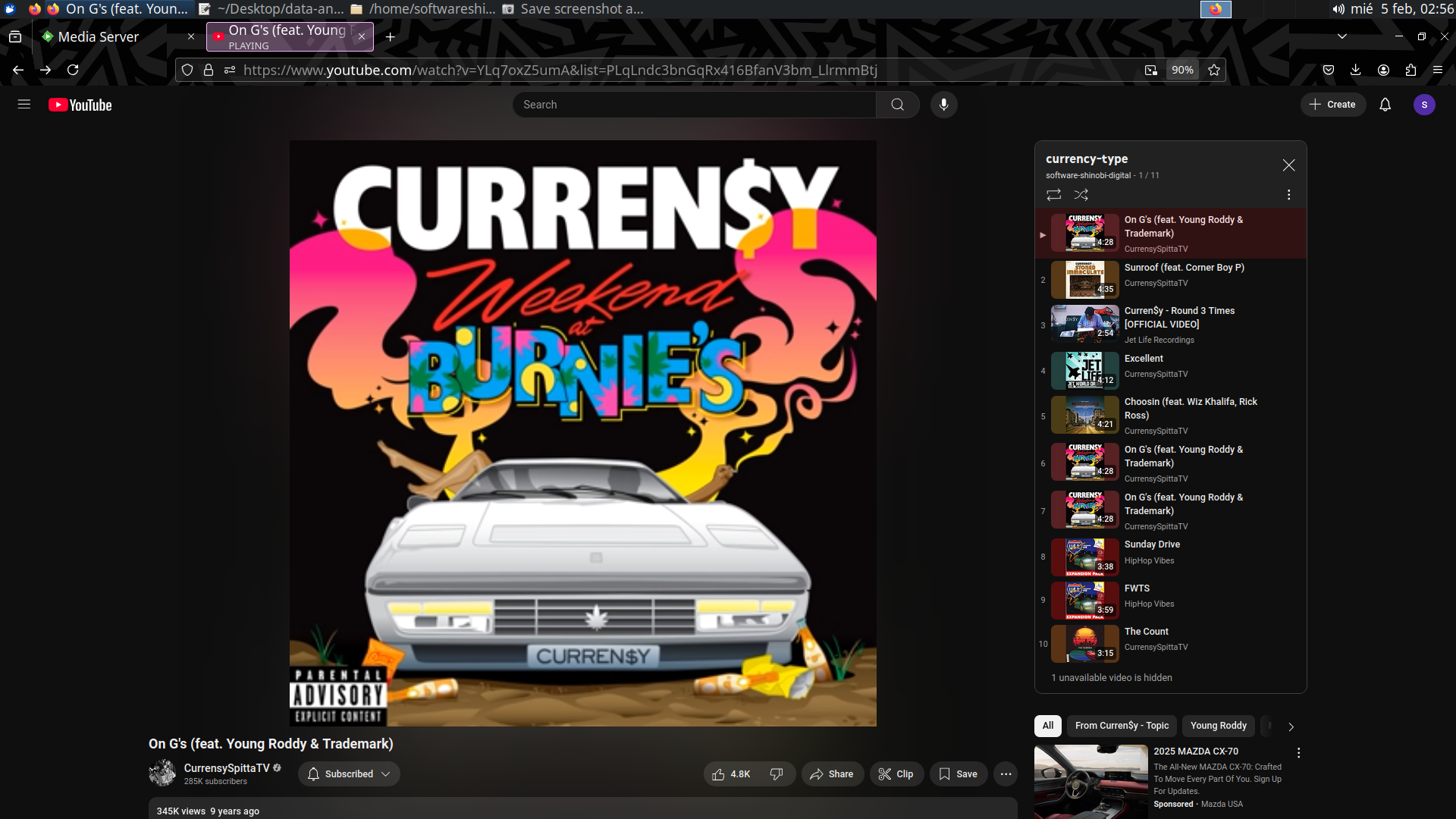Click the voice search microphone icon
Image resolution: width=1456 pixels, height=819 pixels.
pyautogui.click(x=943, y=105)
